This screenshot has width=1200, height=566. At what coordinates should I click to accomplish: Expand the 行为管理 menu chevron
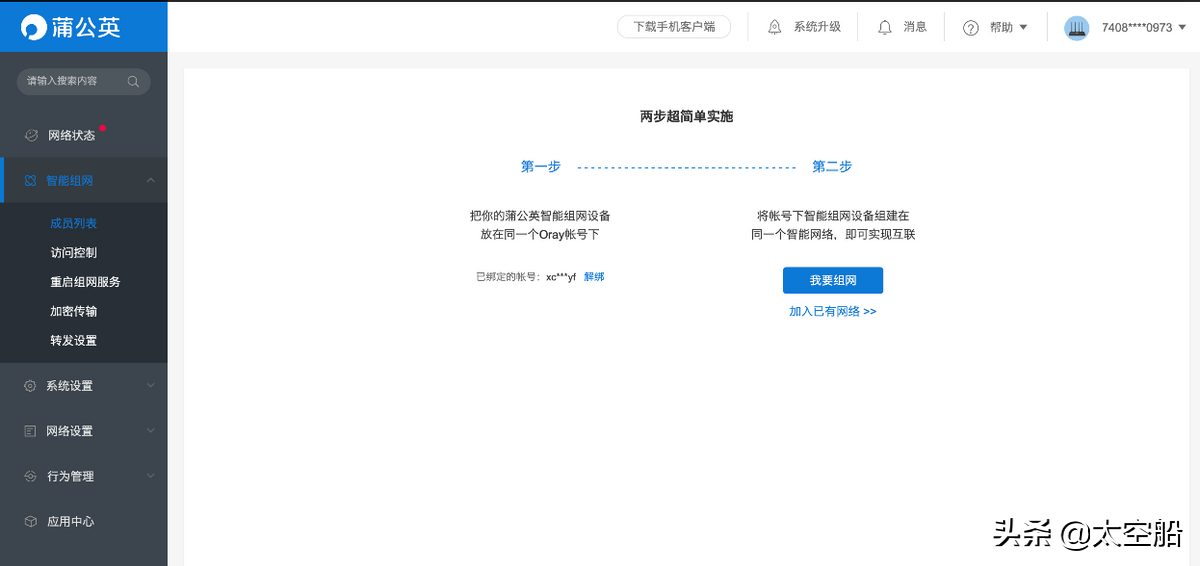point(150,476)
